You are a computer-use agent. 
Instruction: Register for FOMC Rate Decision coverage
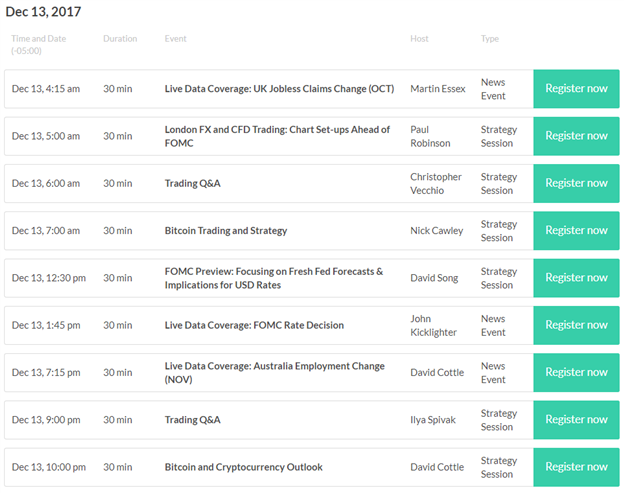[576, 325]
